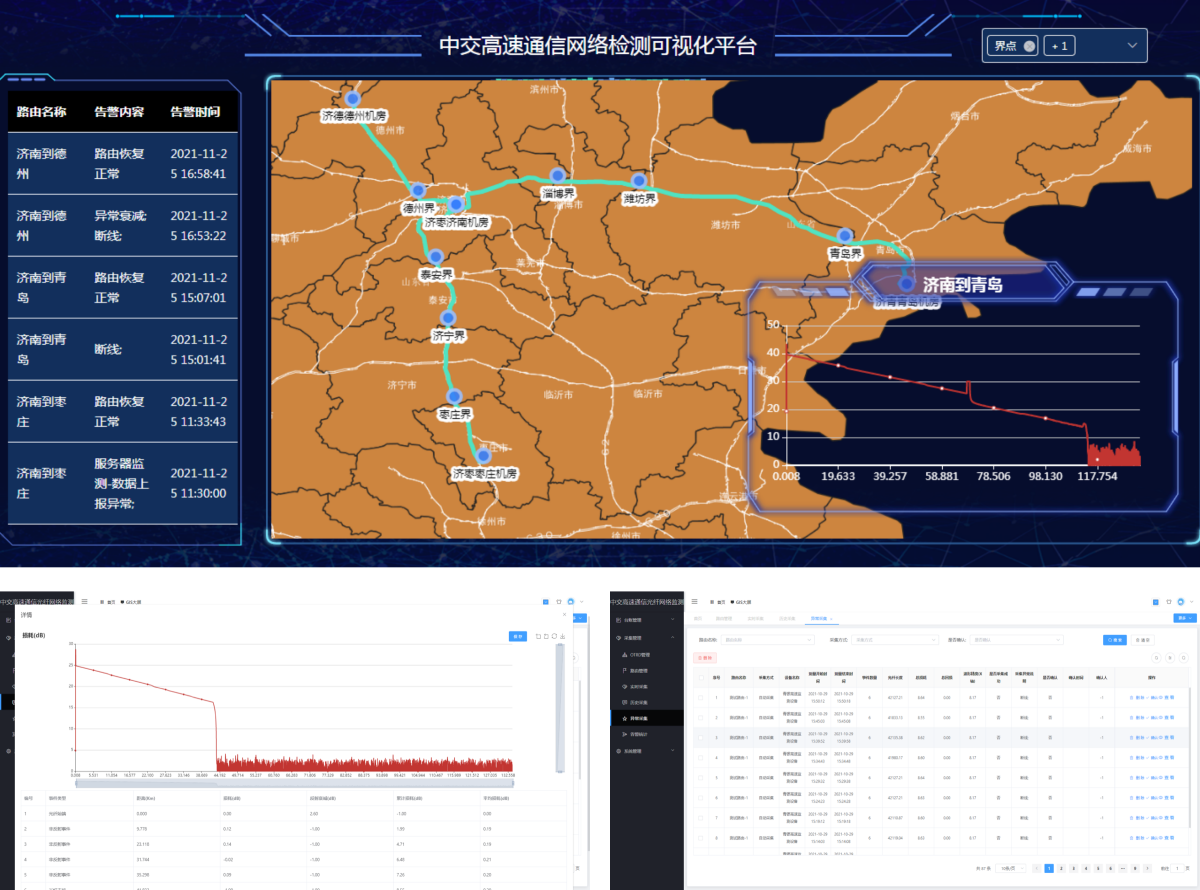1200x890 pixels.
Task: Close the 详情 dialog
Action: point(565,614)
